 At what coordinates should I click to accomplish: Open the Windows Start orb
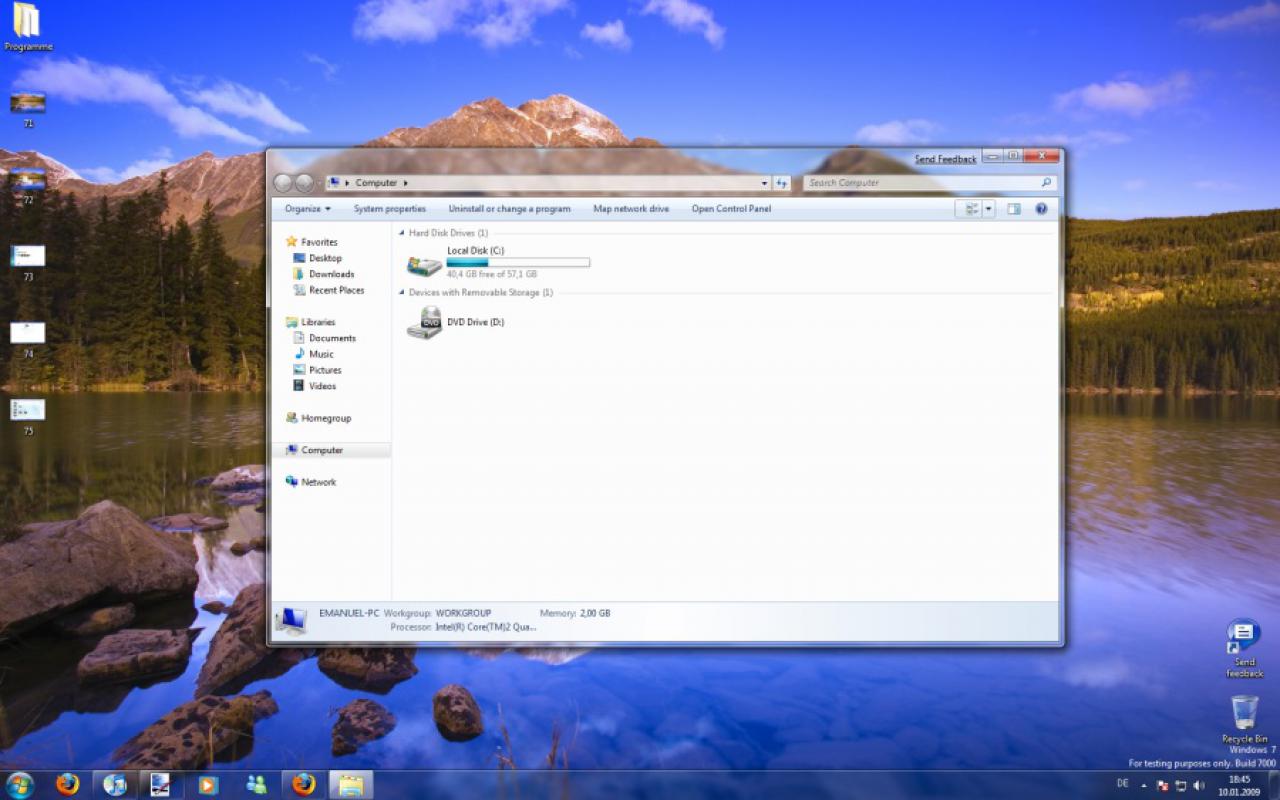(20, 784)
